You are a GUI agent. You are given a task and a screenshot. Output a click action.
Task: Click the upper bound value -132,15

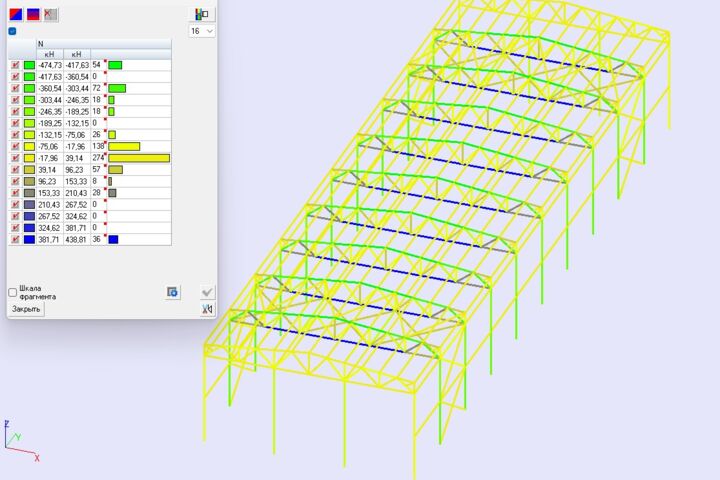click(77, 123)
